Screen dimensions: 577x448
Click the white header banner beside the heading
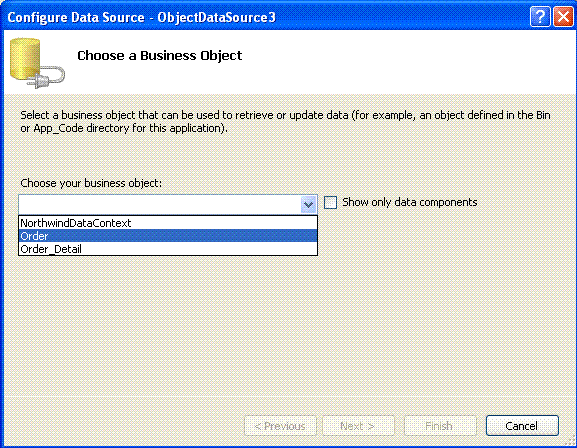[x=405, y=62]
